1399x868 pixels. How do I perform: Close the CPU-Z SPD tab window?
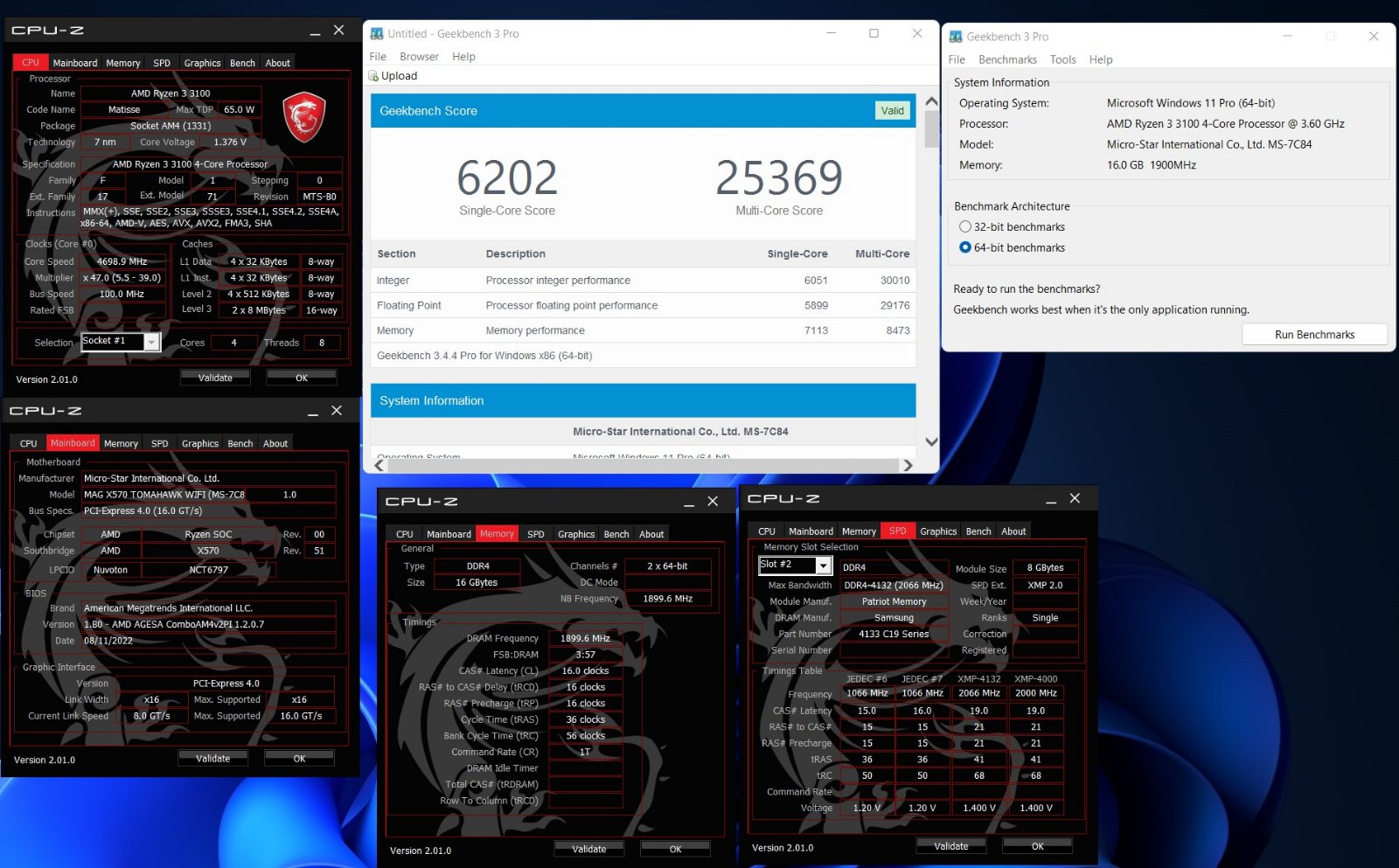[x=1075, y=498]
